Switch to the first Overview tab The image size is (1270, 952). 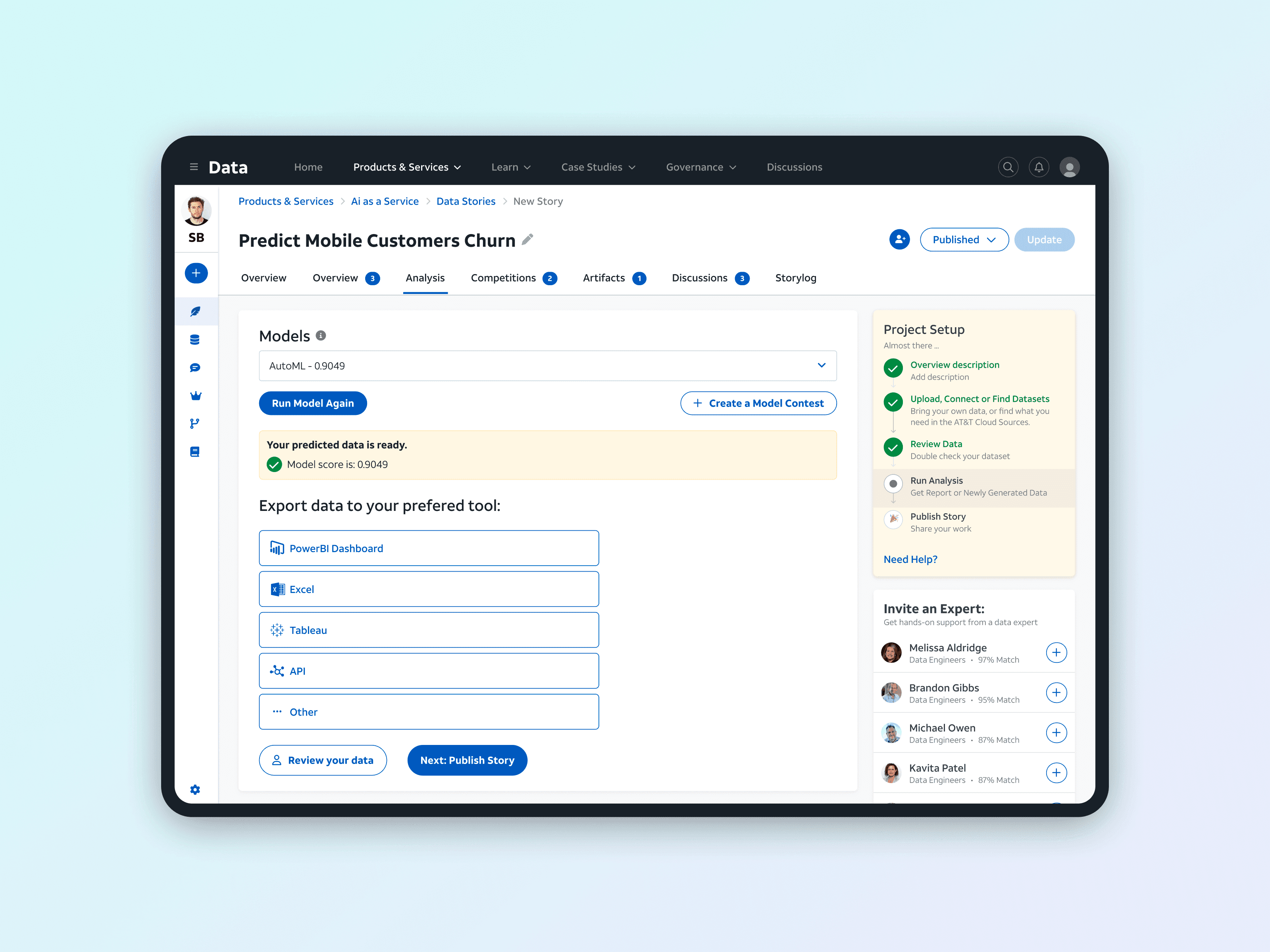[x=264, y=278]
